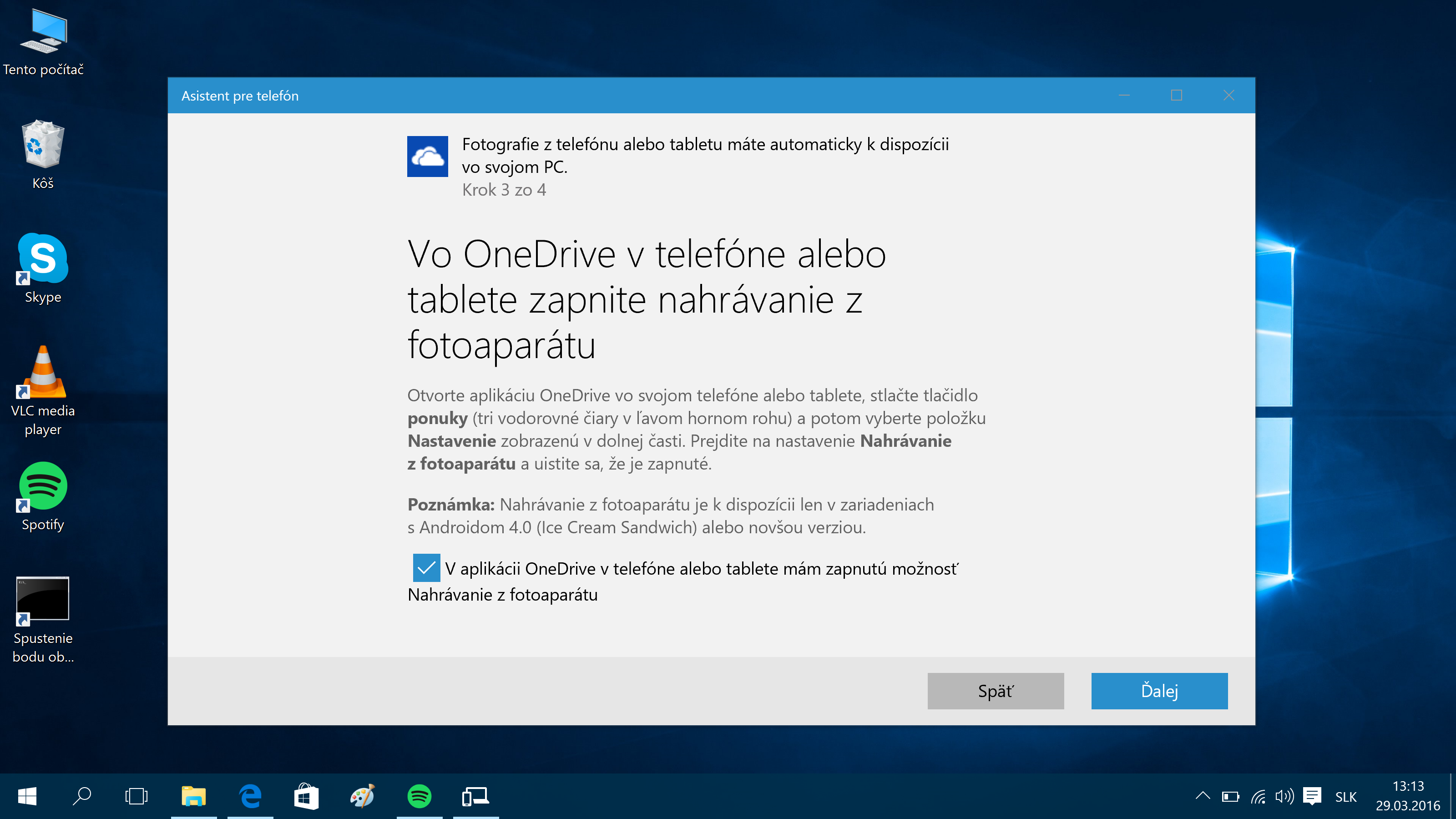Select the Spustenie bodu ob... shortcut
1456x819 pixels.
(x=43, y=620)
